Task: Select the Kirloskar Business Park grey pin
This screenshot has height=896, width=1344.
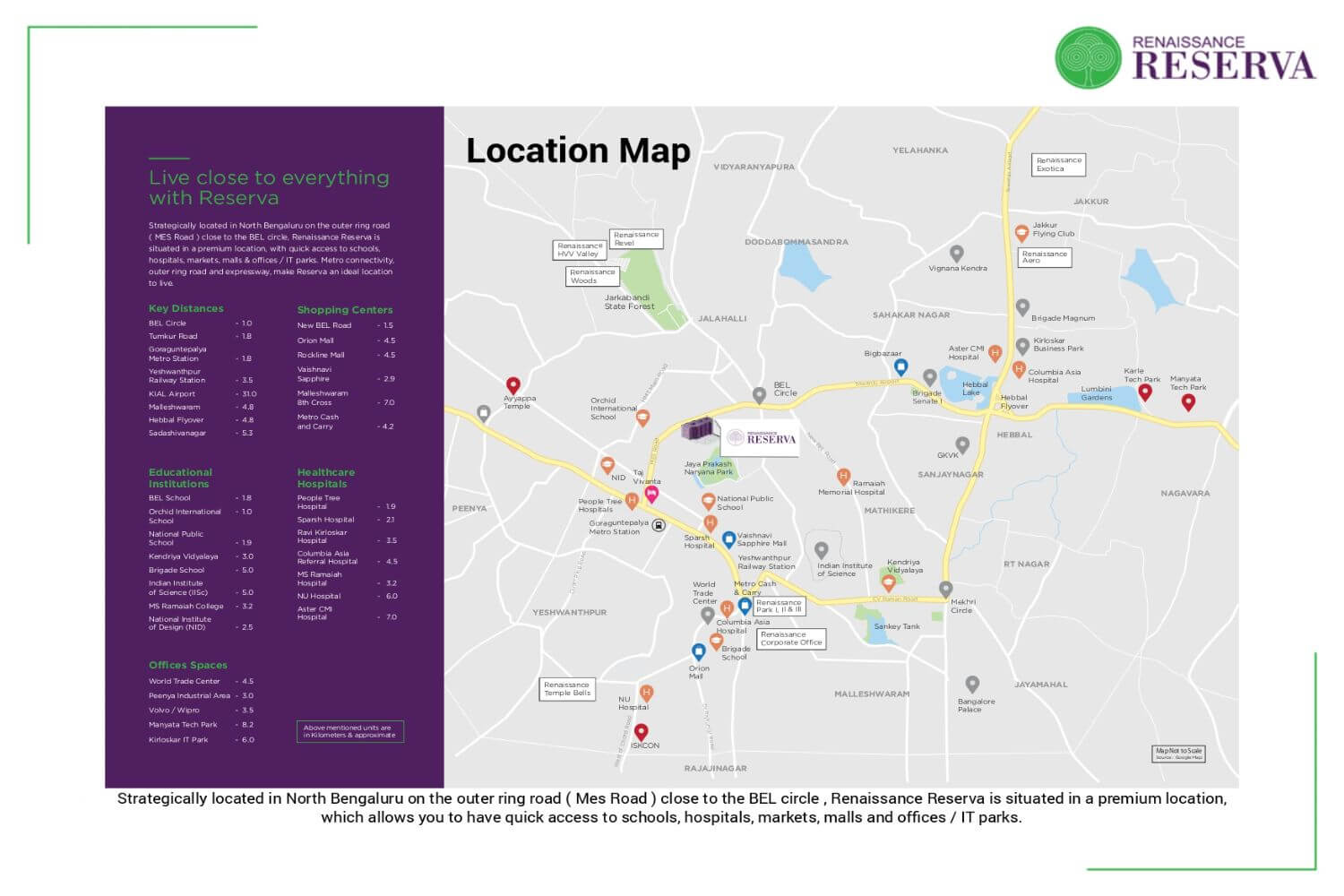Action: tap(1022, 347)
